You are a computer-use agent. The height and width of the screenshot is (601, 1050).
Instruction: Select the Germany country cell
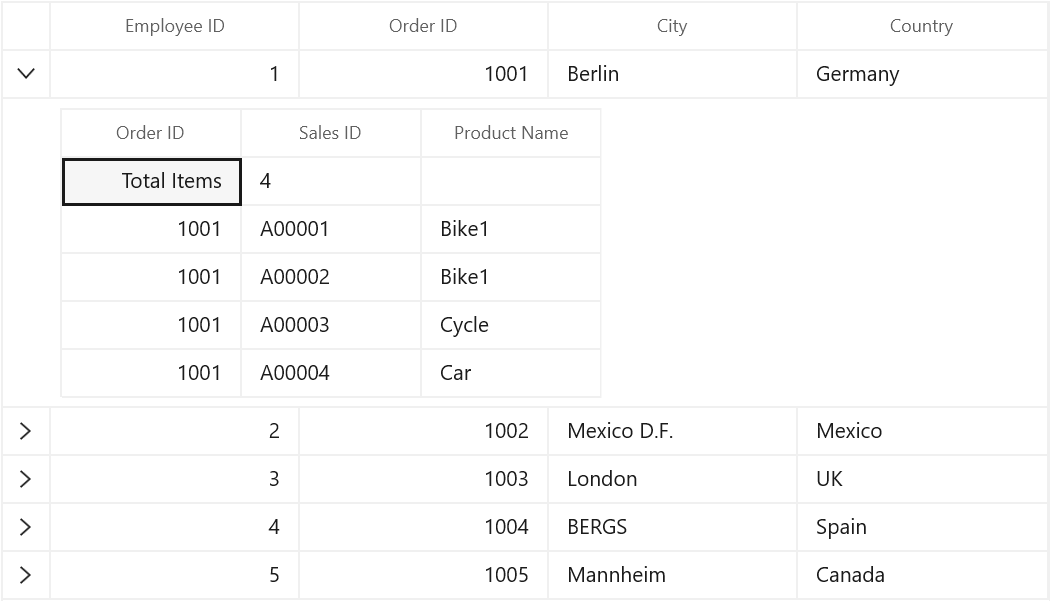pos(922,74)
